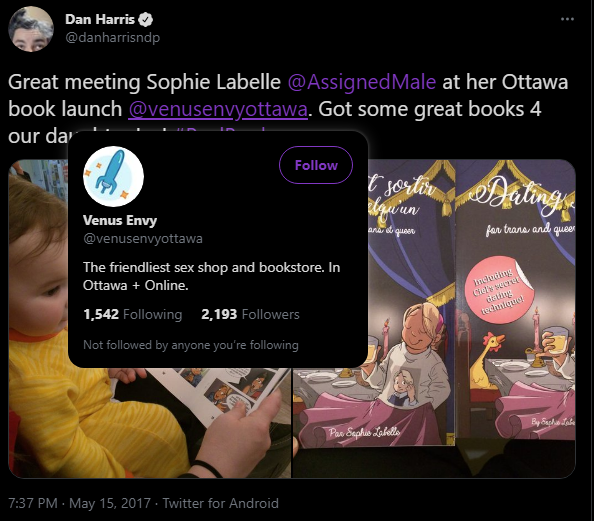Click the Venus Envy rocket avatar
594x521 pixels.
pos(113,176)
